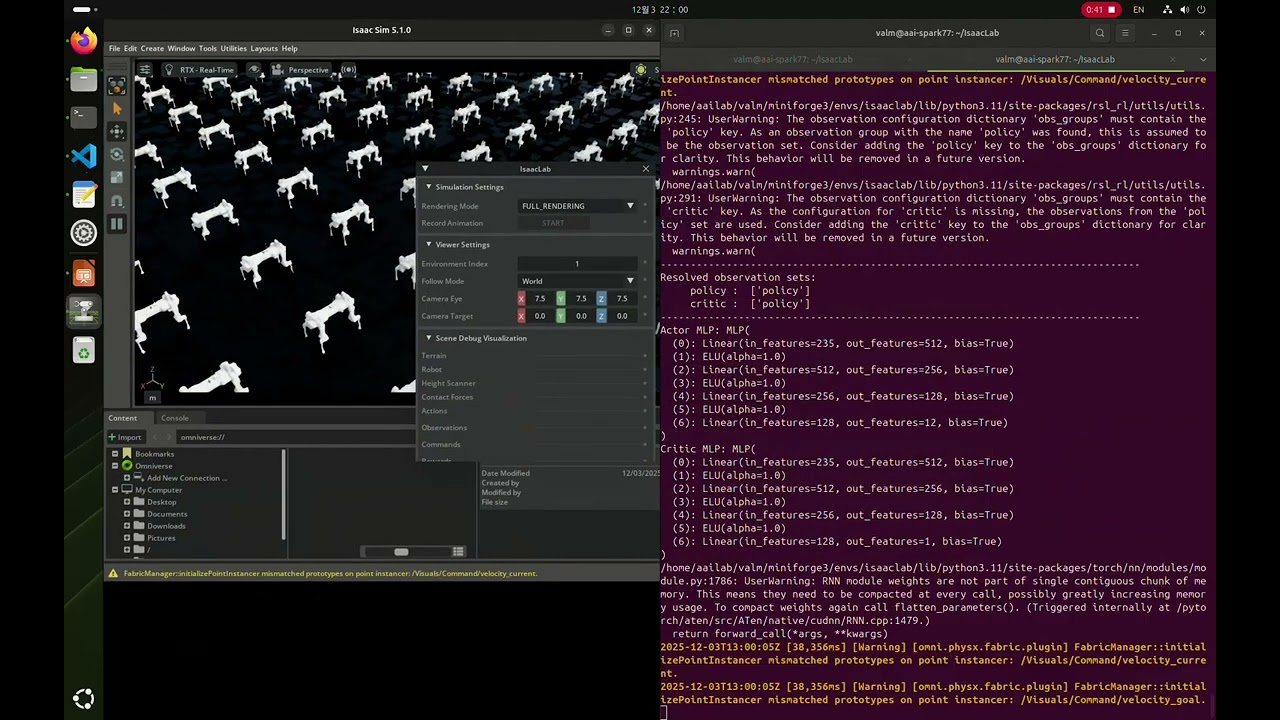The width and height of the screenshot is (1280, 720).
Task: Open the Trash from the dock
Action: tap(84, 351)
